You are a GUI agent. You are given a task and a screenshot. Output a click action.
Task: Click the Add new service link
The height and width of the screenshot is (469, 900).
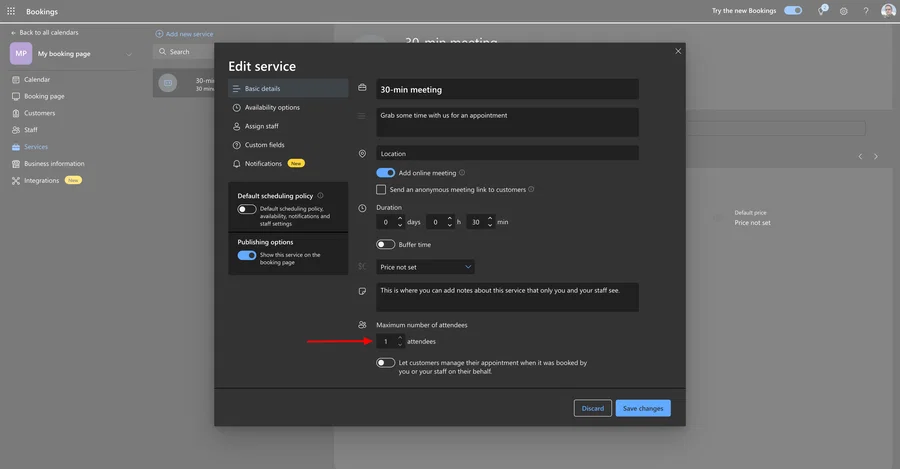tap(184, 34)
